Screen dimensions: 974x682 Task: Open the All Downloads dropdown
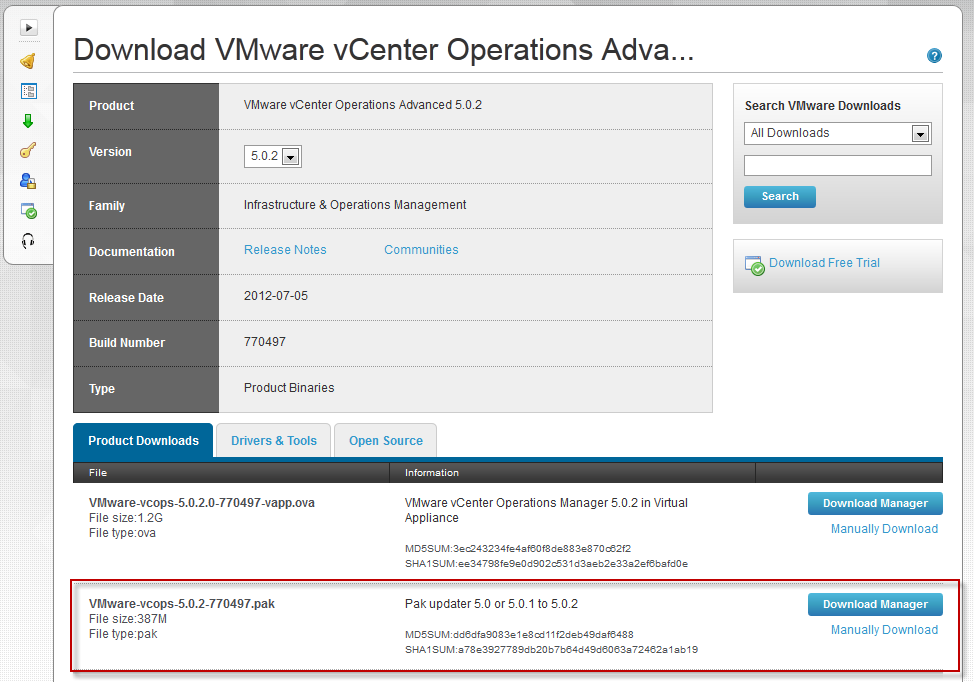point(837,134)
